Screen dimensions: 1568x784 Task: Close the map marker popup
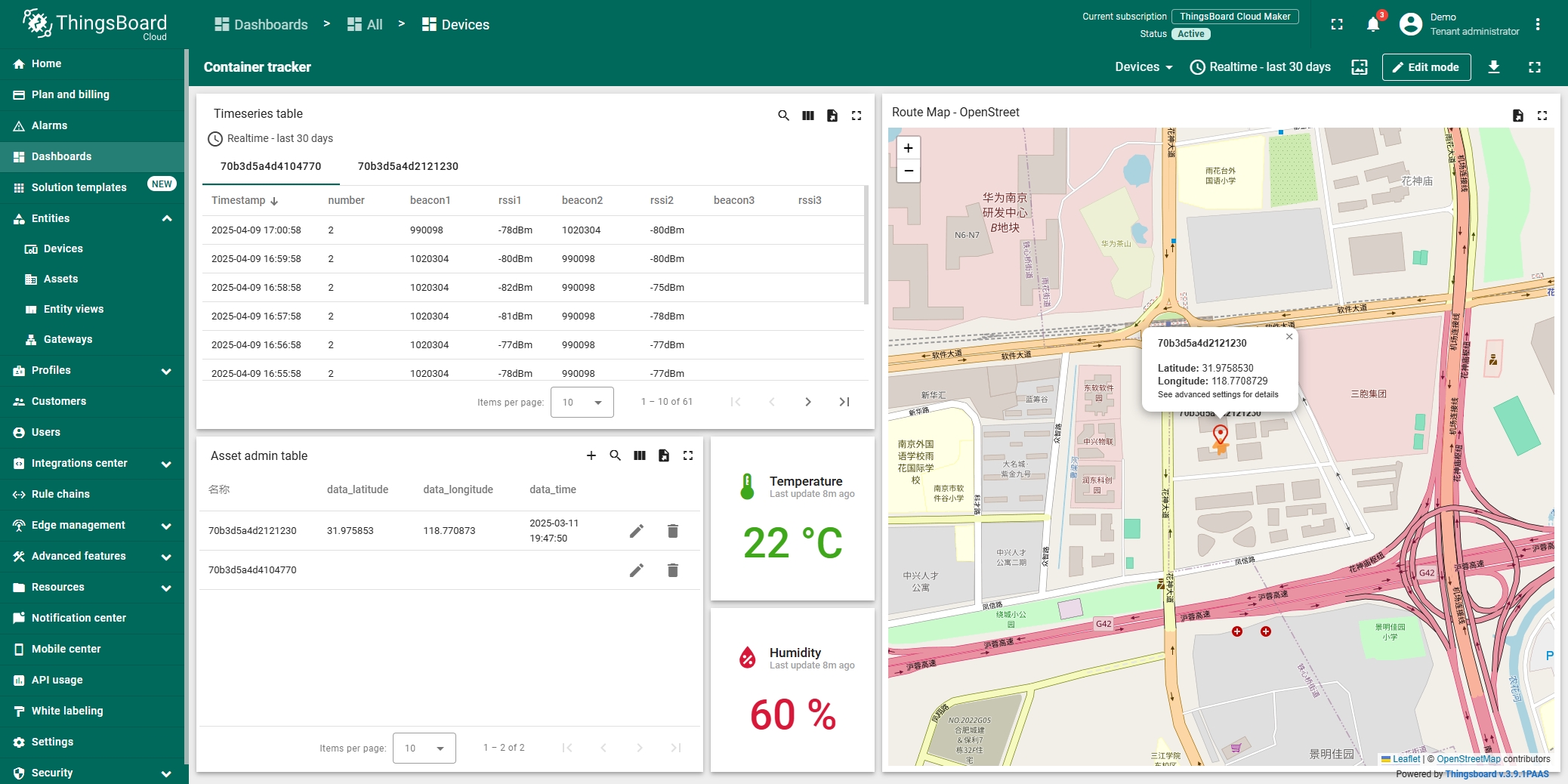coord(1289,337)
